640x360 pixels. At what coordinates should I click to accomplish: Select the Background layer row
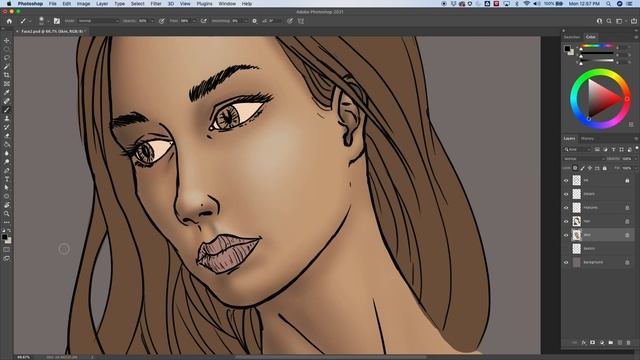[599, 262]
